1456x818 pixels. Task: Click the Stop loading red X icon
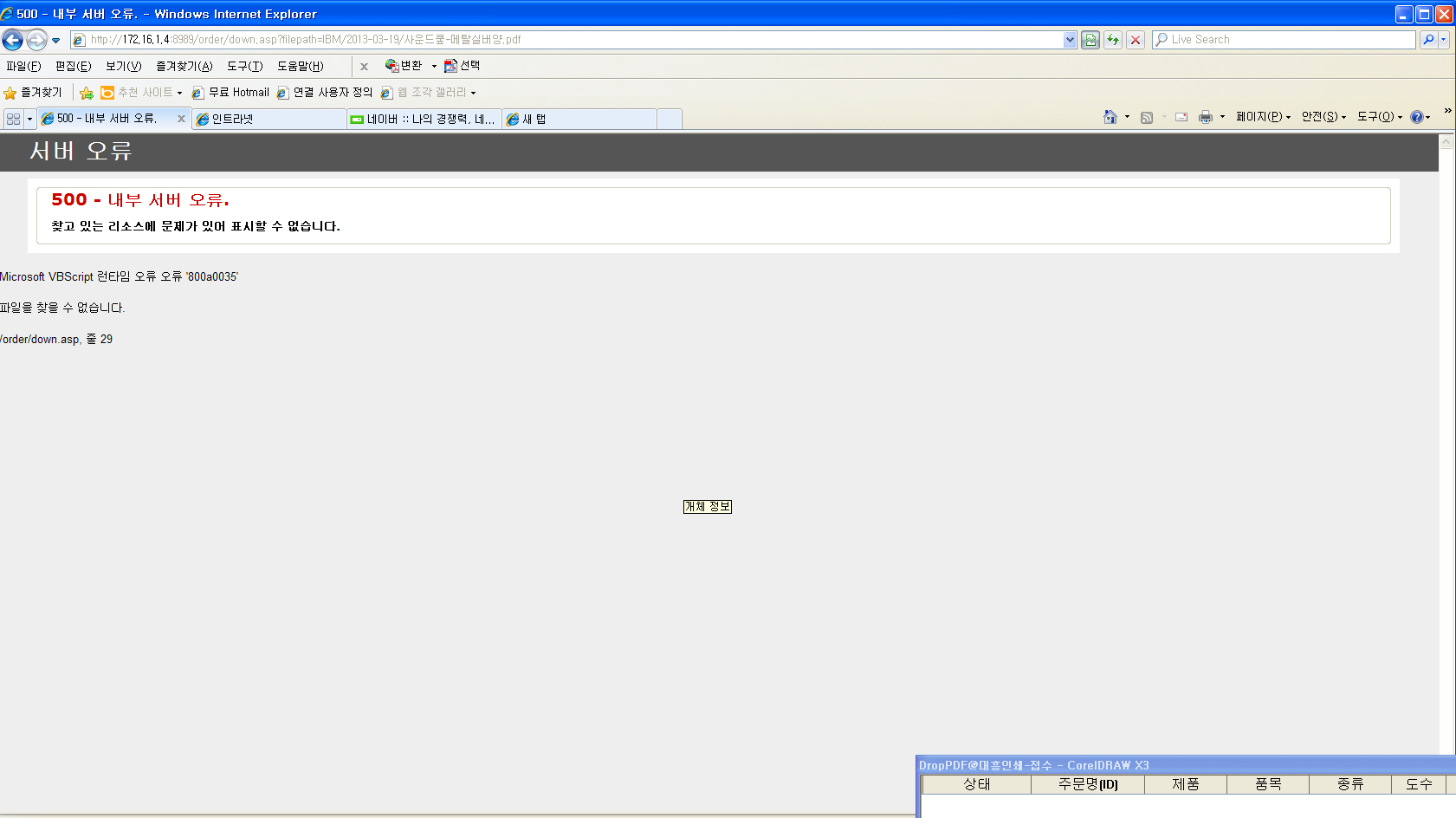1136,40
